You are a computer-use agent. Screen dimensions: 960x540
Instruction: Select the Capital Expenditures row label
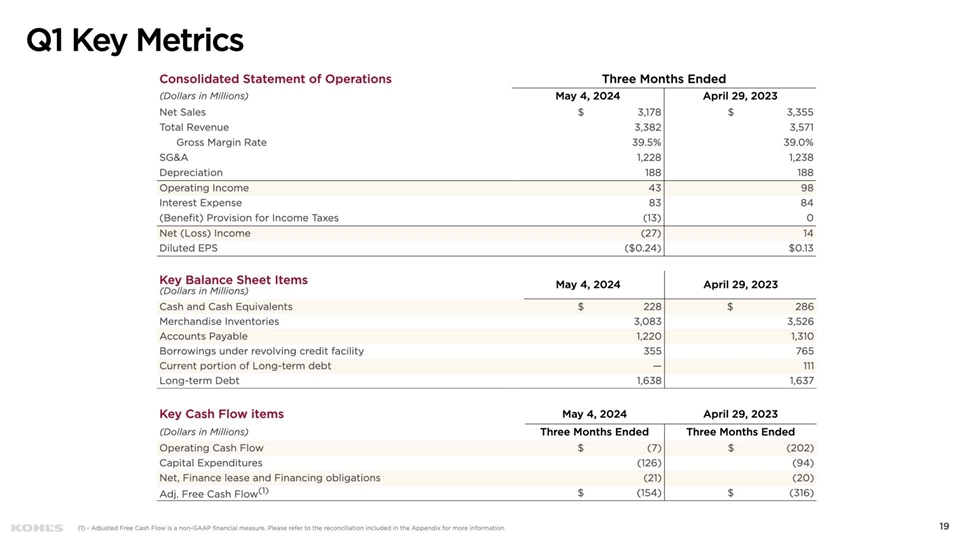tap(210, 463)
